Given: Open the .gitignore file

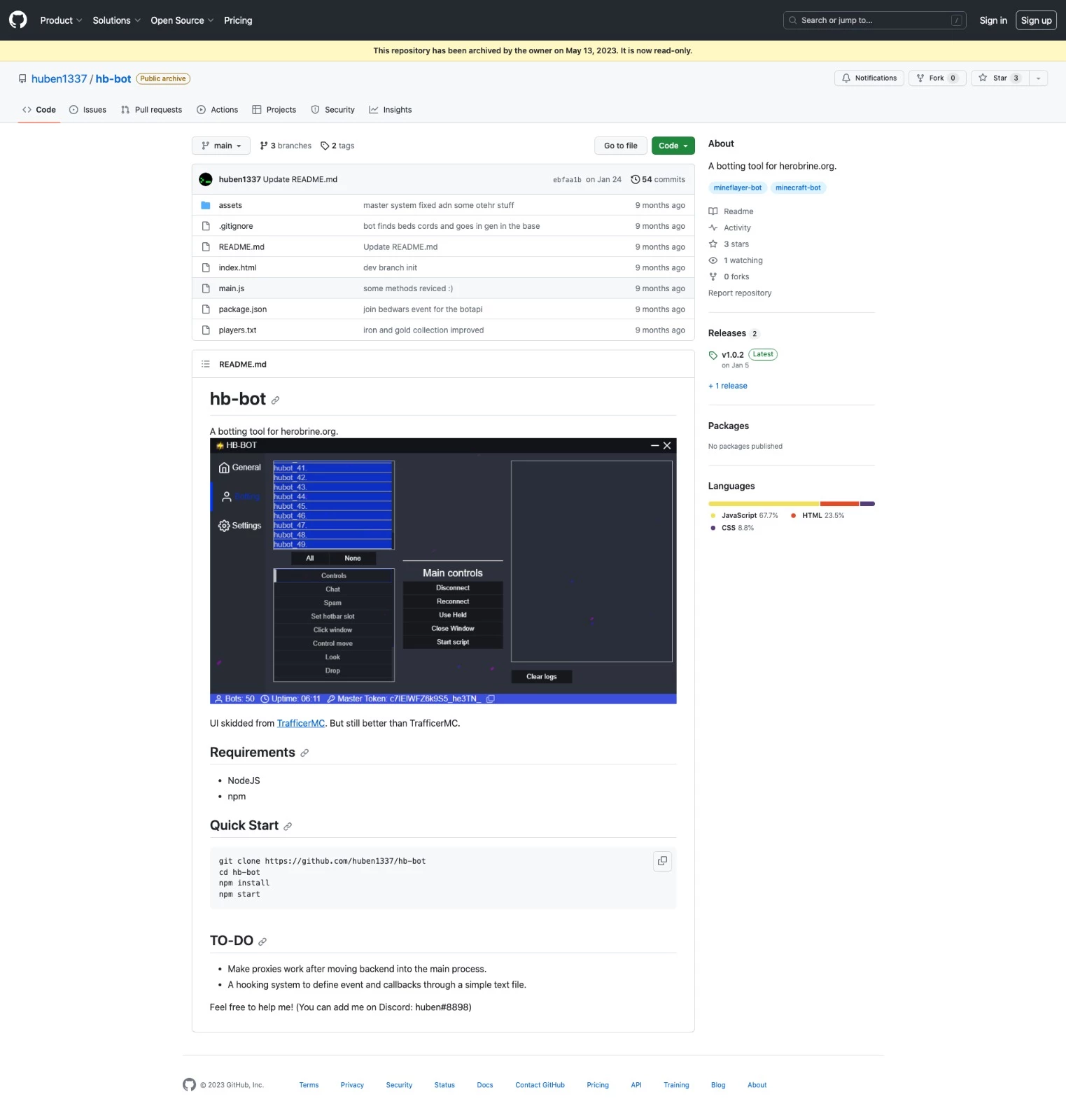Looking at the screenshot, I should [236, 226].
